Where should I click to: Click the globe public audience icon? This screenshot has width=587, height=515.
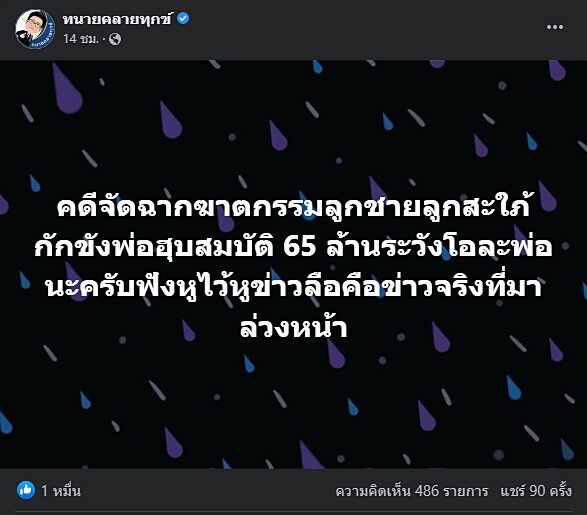[x=115, y=39]
